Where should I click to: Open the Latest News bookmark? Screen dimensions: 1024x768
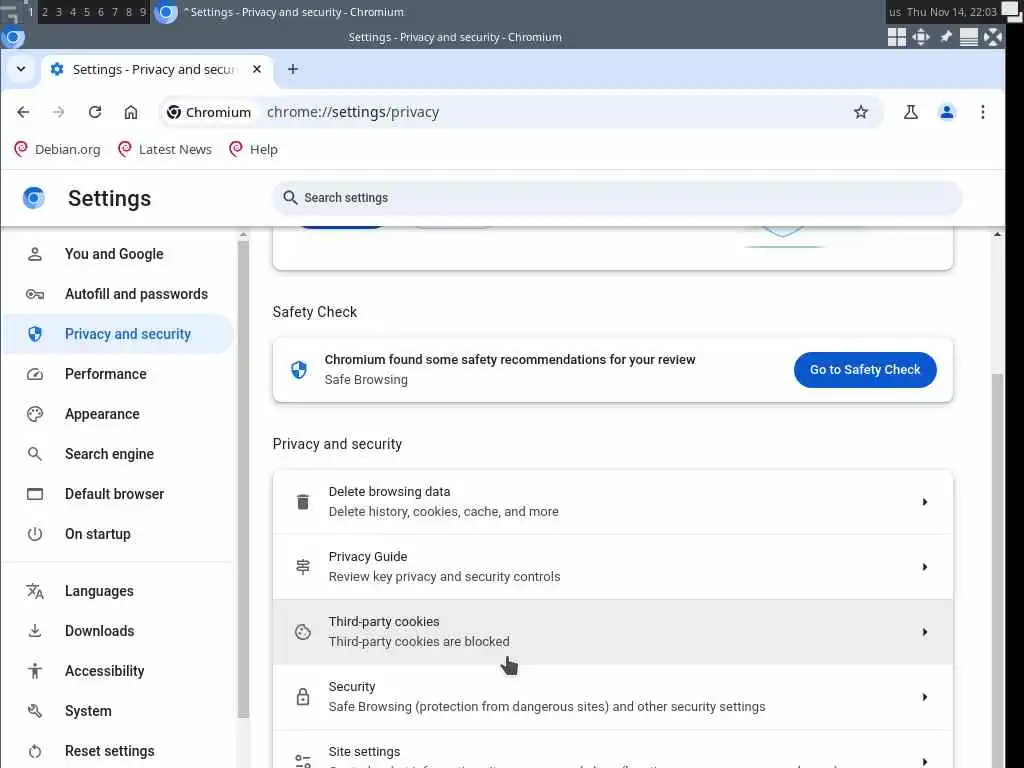point(165,150)
